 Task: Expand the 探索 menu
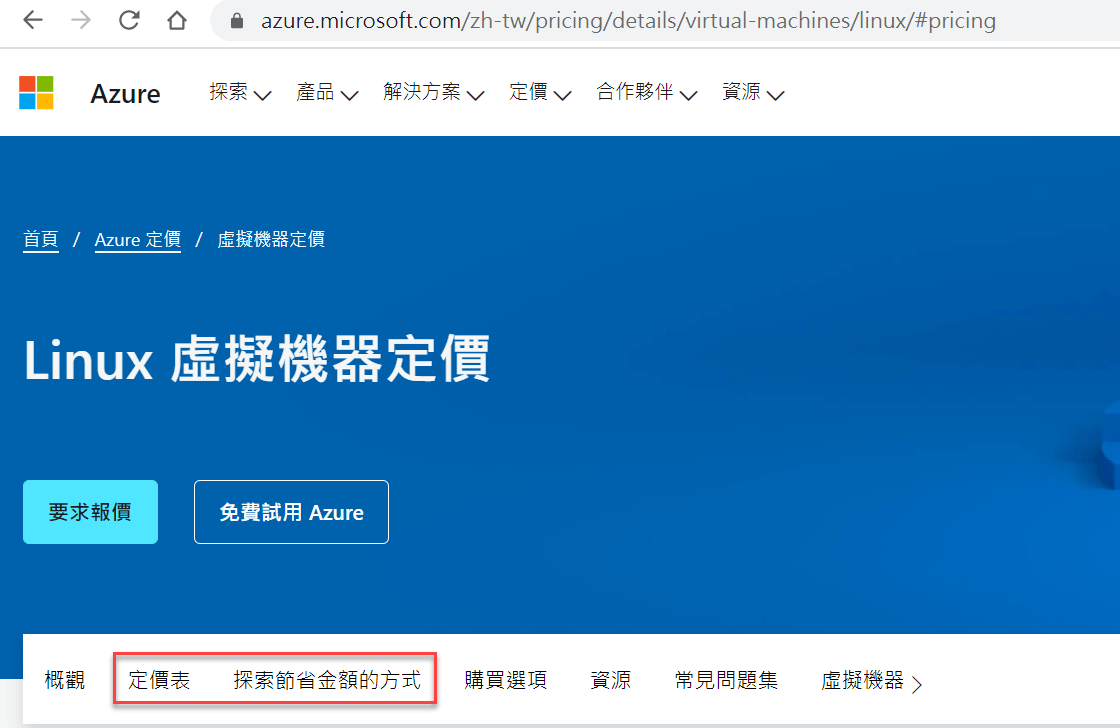pos(240,92)
